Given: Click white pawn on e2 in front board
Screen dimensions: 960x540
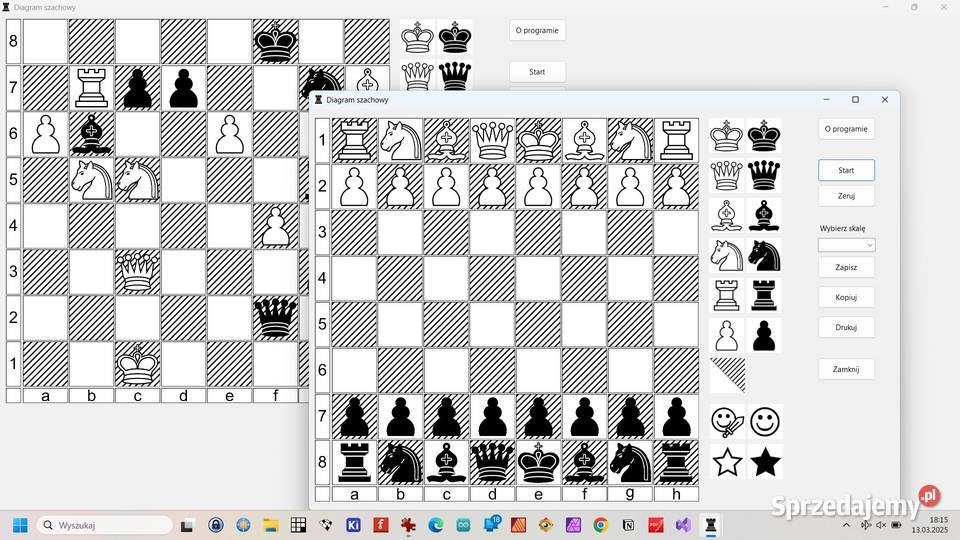Looking at the screenshot, I should (x=538, y=186).
